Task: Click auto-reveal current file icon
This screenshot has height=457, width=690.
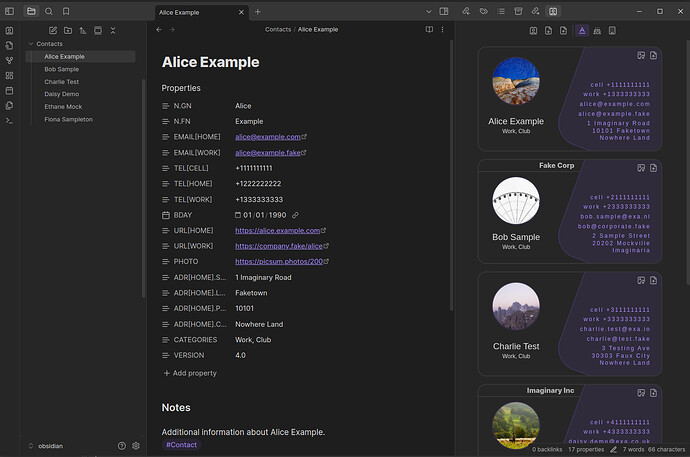Action: [98, 30]
